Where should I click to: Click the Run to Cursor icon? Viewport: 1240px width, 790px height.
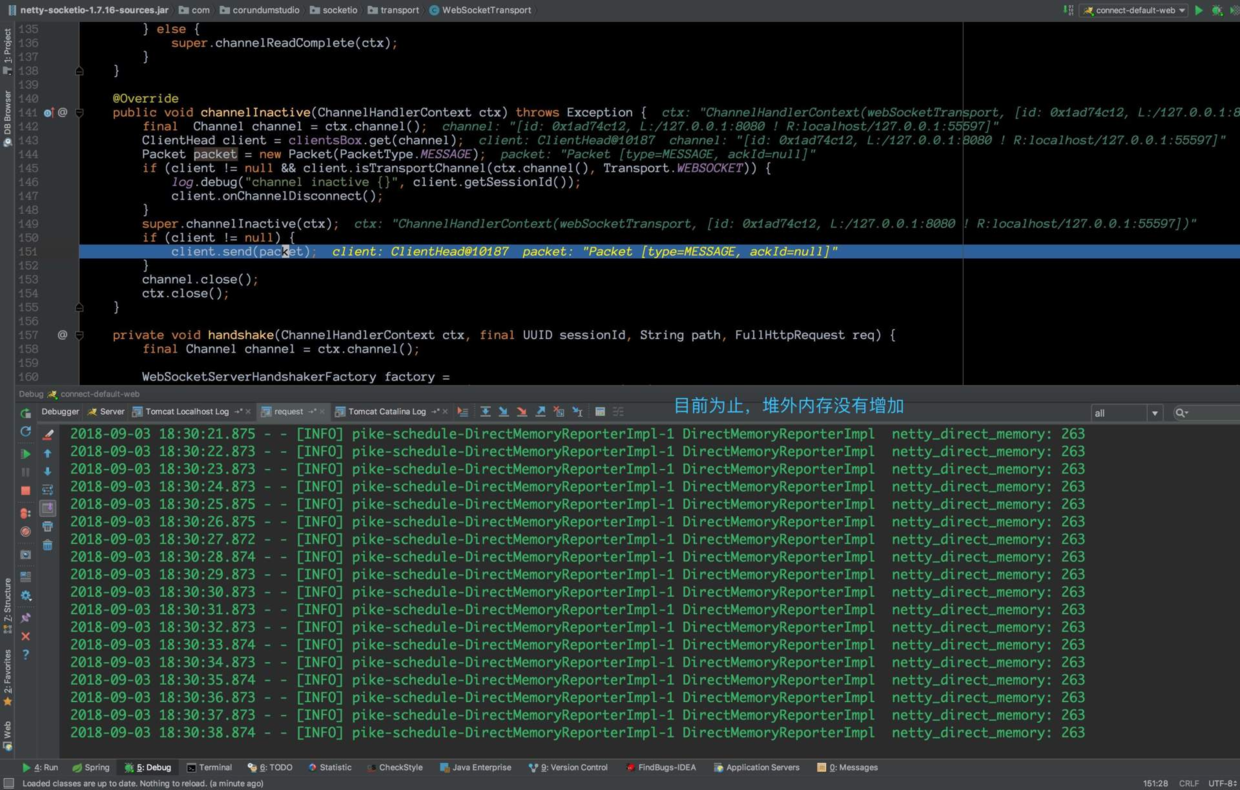(577, 411)
